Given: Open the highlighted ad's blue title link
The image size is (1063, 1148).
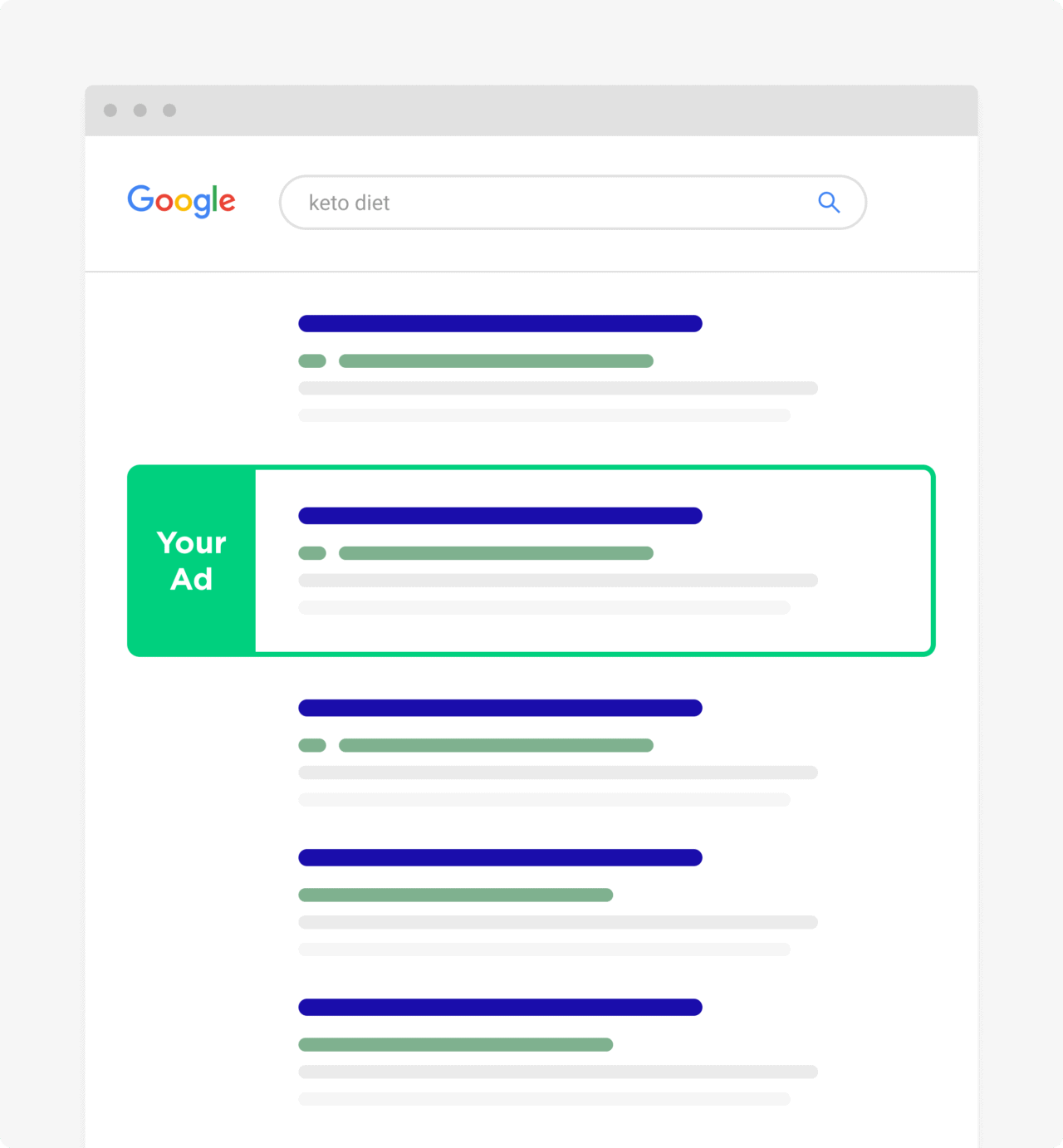Looking at the screenshot, I should (500, 516).
